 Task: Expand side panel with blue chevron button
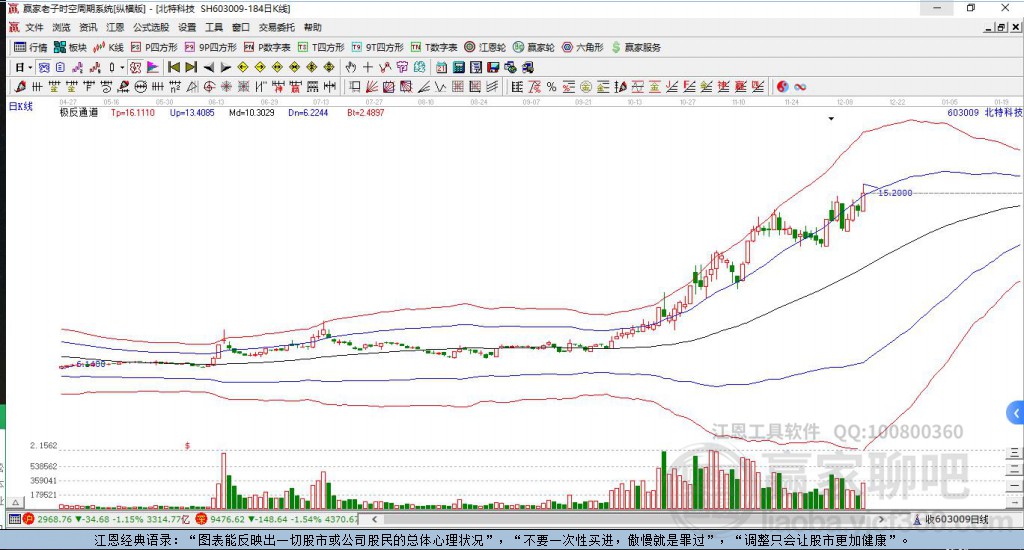pyautogui.click(x=1016, y=413)
